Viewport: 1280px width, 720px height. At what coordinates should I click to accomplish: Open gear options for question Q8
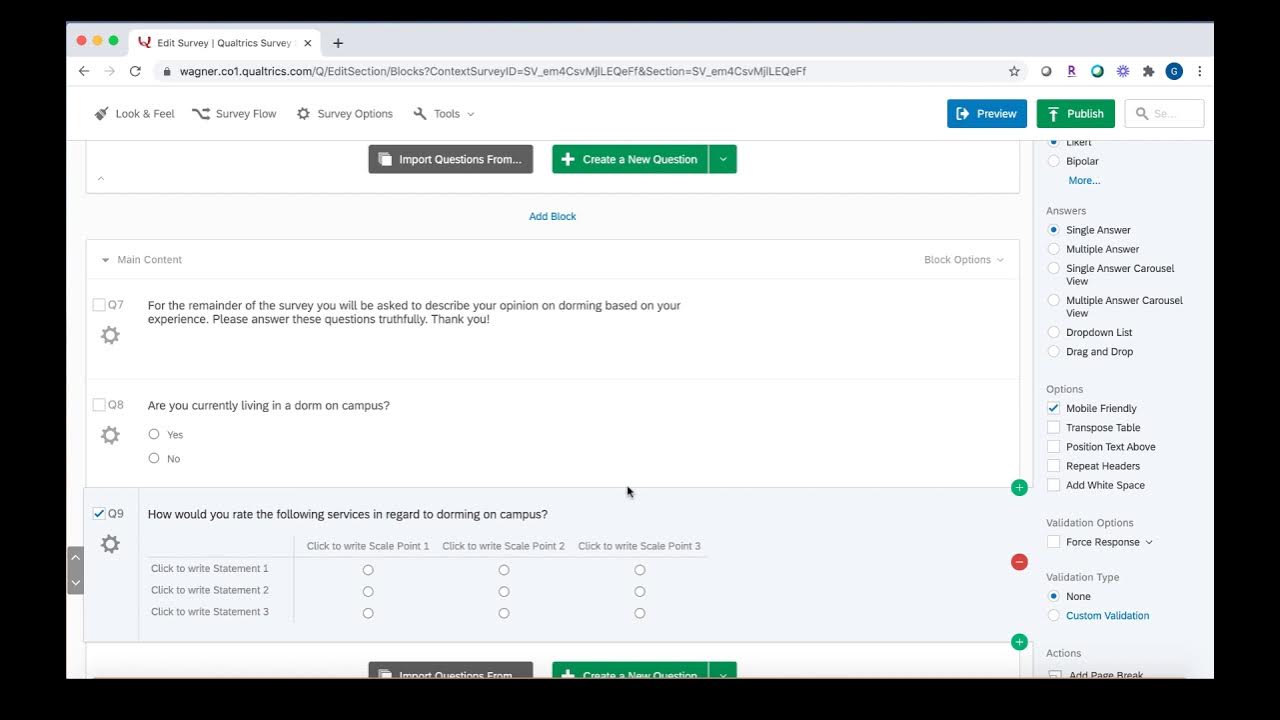point(110,435)
